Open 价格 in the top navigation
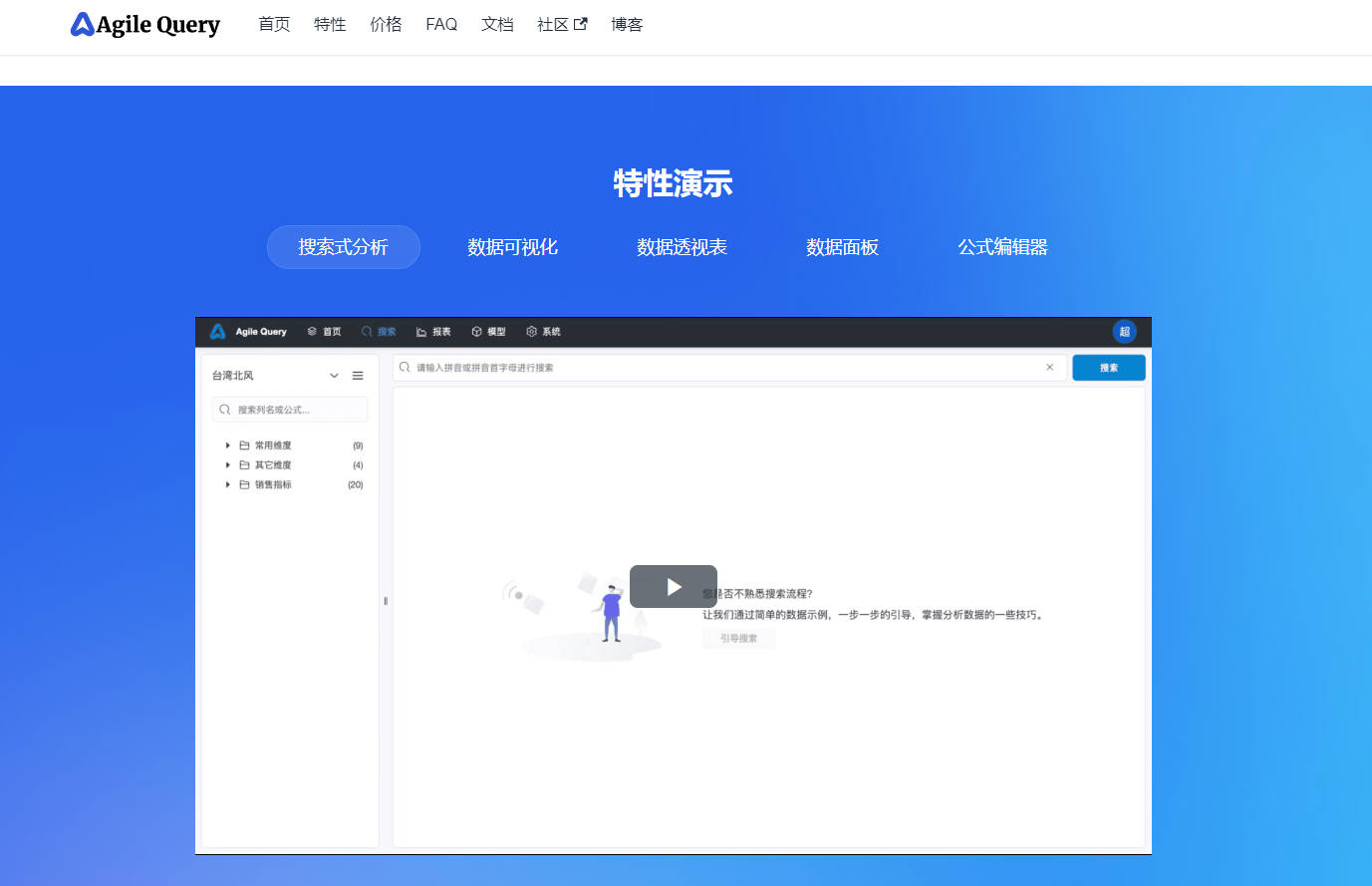Screen dimensions: 1372x886 tap(386, 25)
